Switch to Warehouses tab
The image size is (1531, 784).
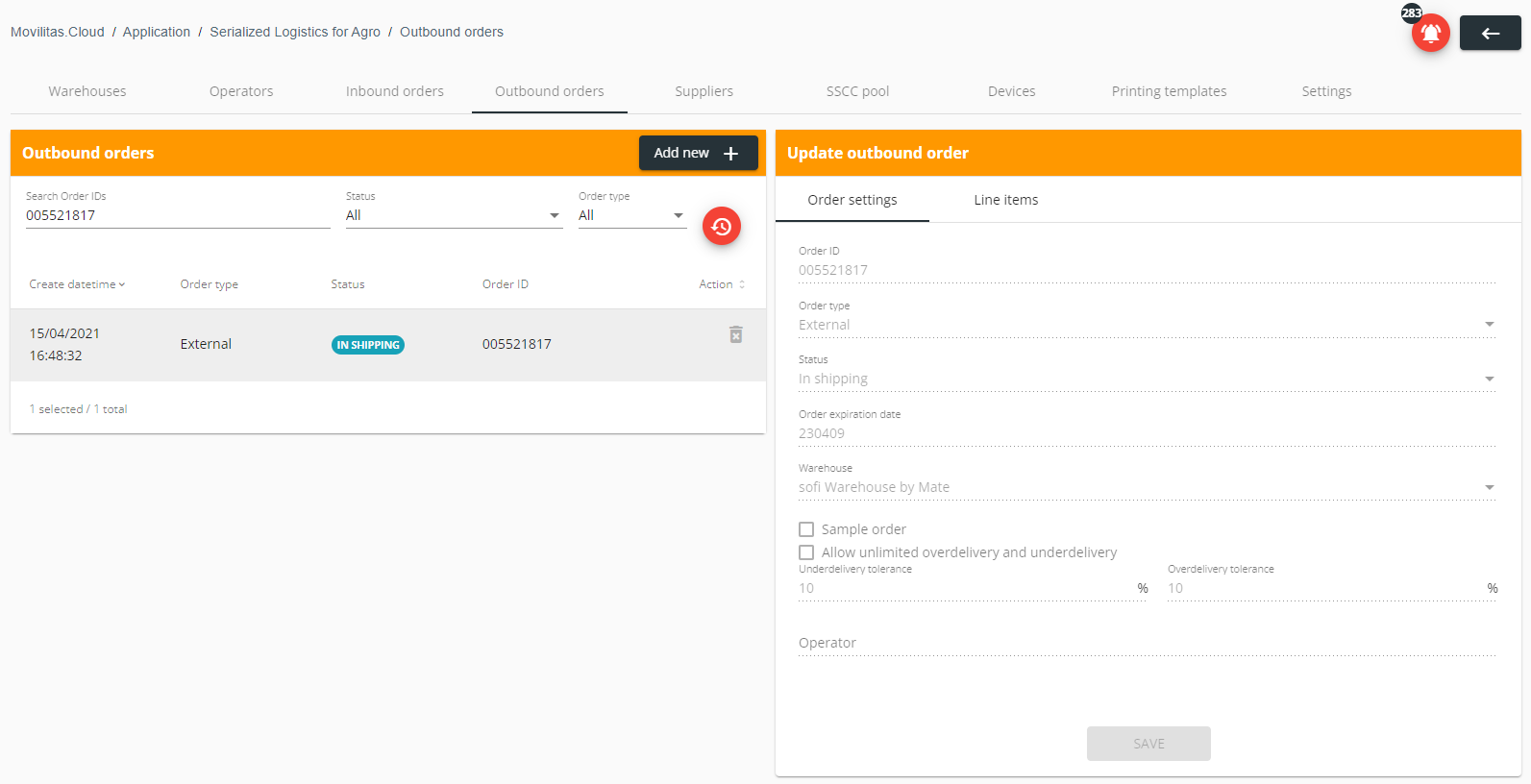point(87,91)
